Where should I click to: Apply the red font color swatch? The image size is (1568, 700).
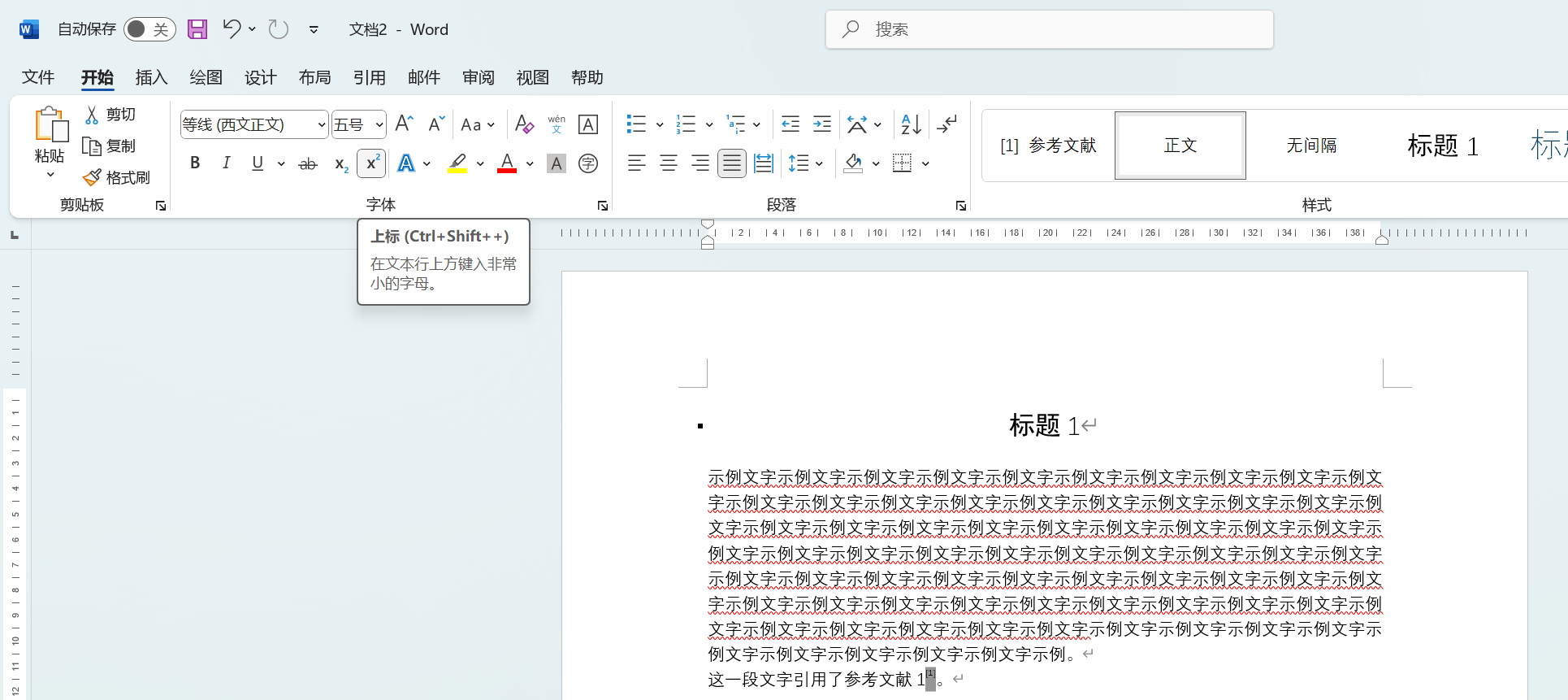click(507, 163)
